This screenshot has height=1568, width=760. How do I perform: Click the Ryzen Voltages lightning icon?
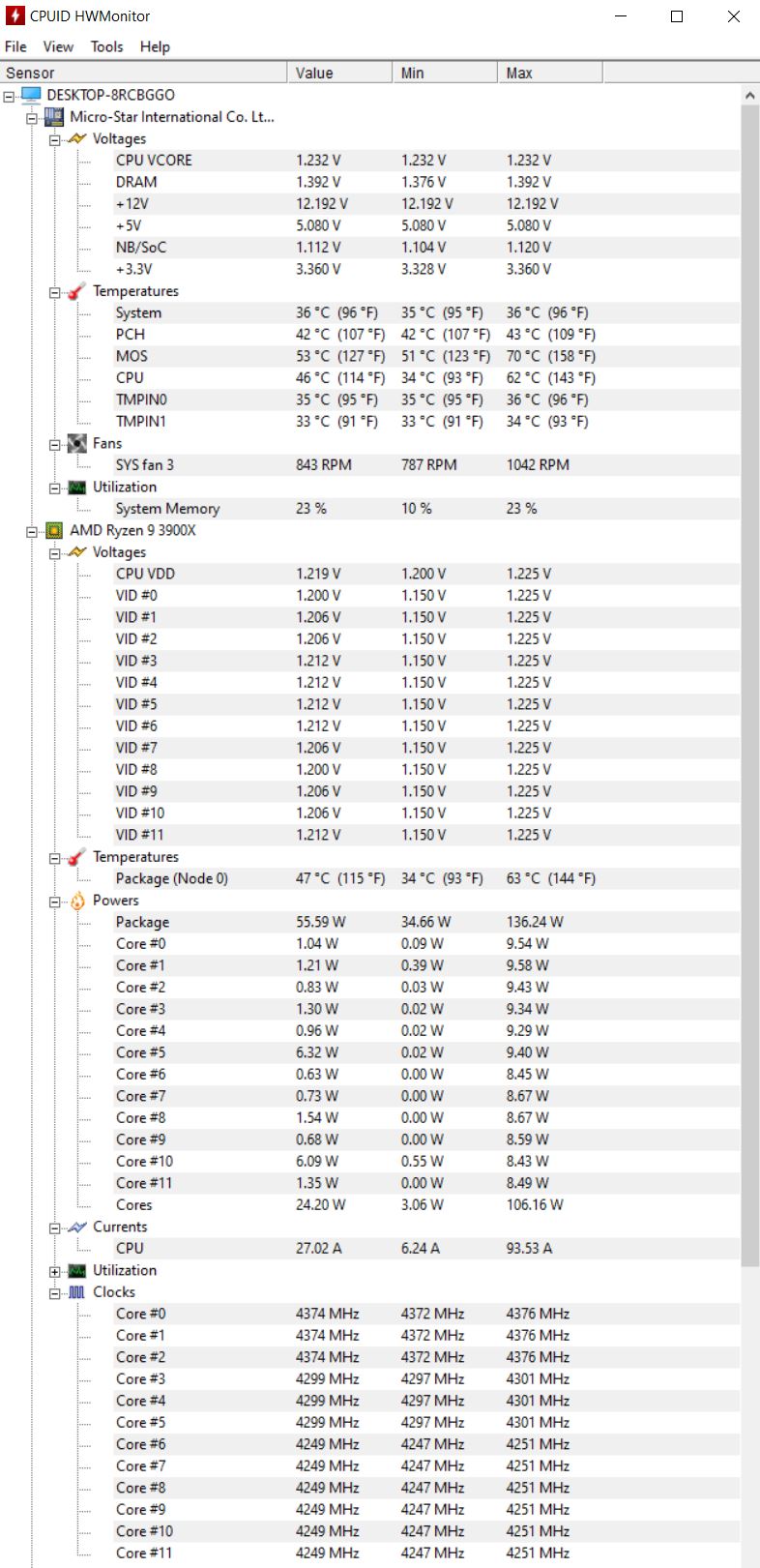click(77, 552)
